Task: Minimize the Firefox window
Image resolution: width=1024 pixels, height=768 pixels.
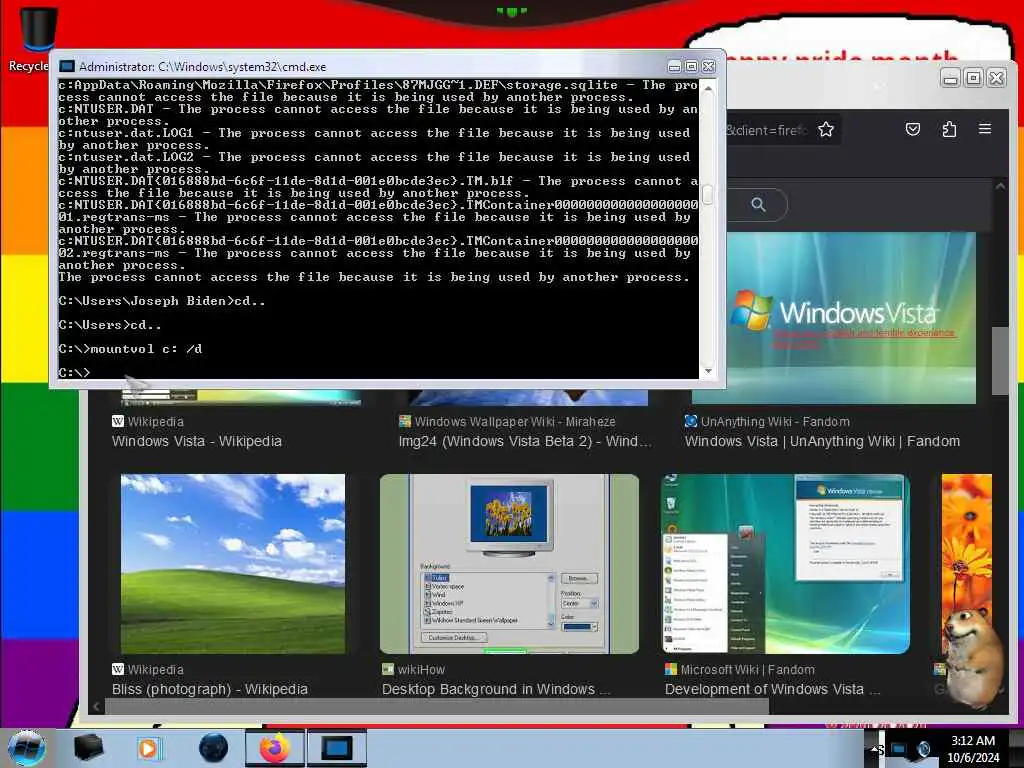Action: tap(951, 78)
